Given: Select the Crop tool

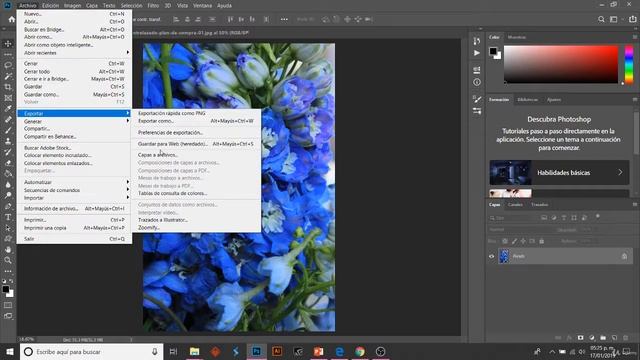Looking at the screenshot, I should 8,87.
